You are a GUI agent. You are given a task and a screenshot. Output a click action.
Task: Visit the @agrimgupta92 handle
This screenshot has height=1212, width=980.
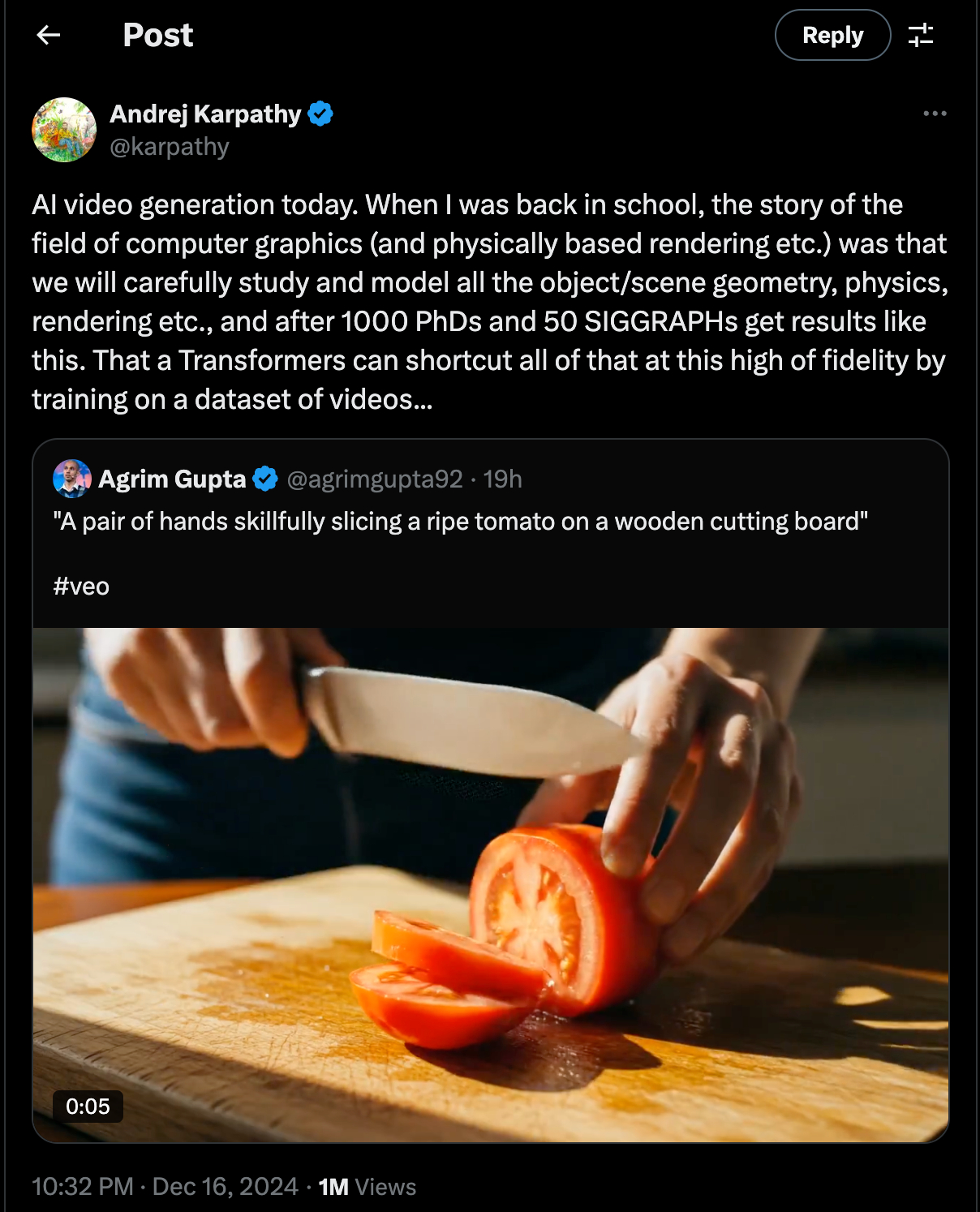pos(374,479)
